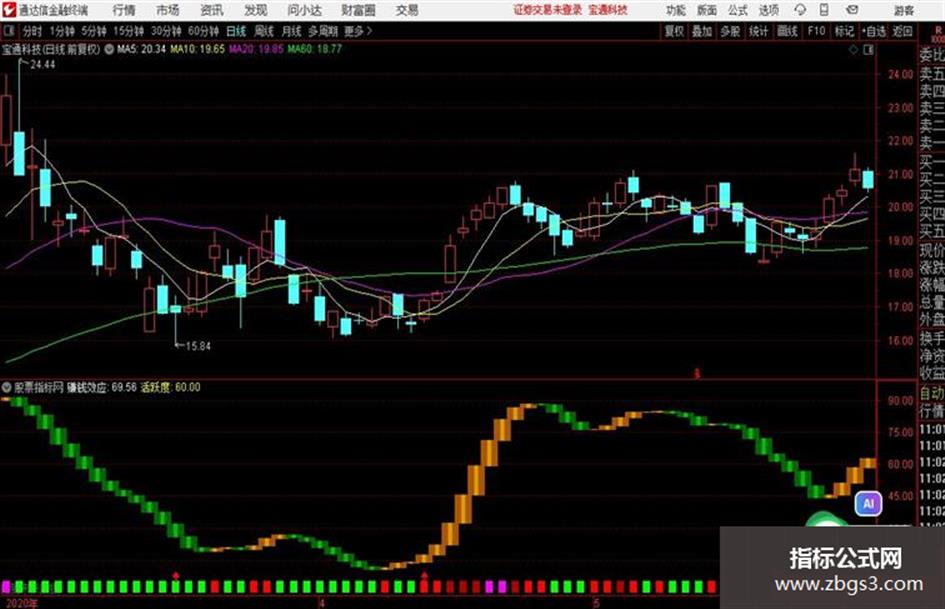Viewport: 945px width, 609px height.
Task: Switch to 分时 intraday chart
Action: tap(32, 31)
